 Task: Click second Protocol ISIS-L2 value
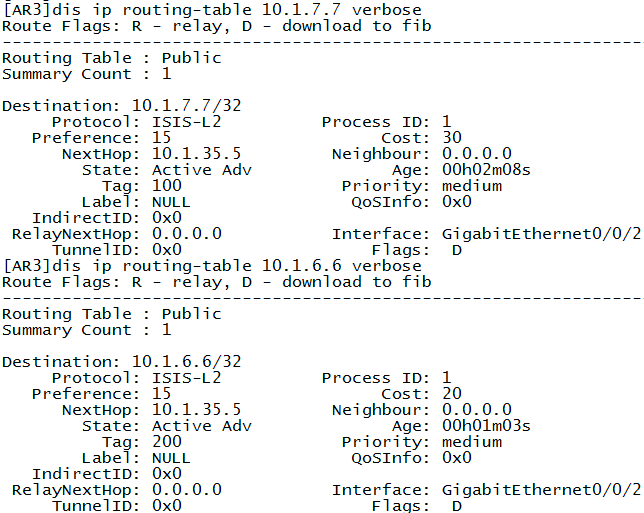coord(186,377)
